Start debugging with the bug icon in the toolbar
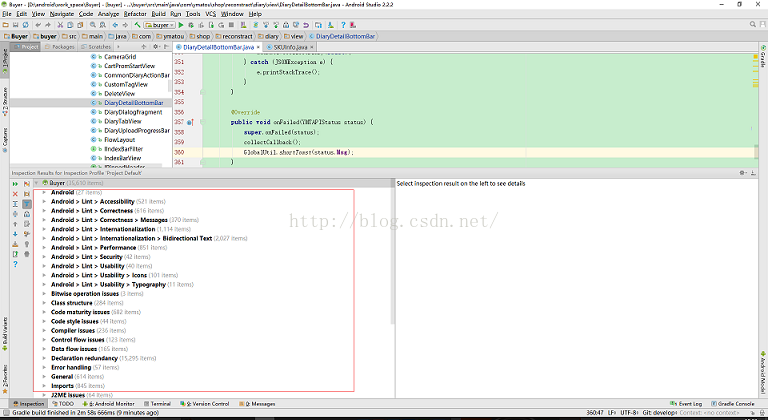The image size is (768, 420). tap(191, 25)
